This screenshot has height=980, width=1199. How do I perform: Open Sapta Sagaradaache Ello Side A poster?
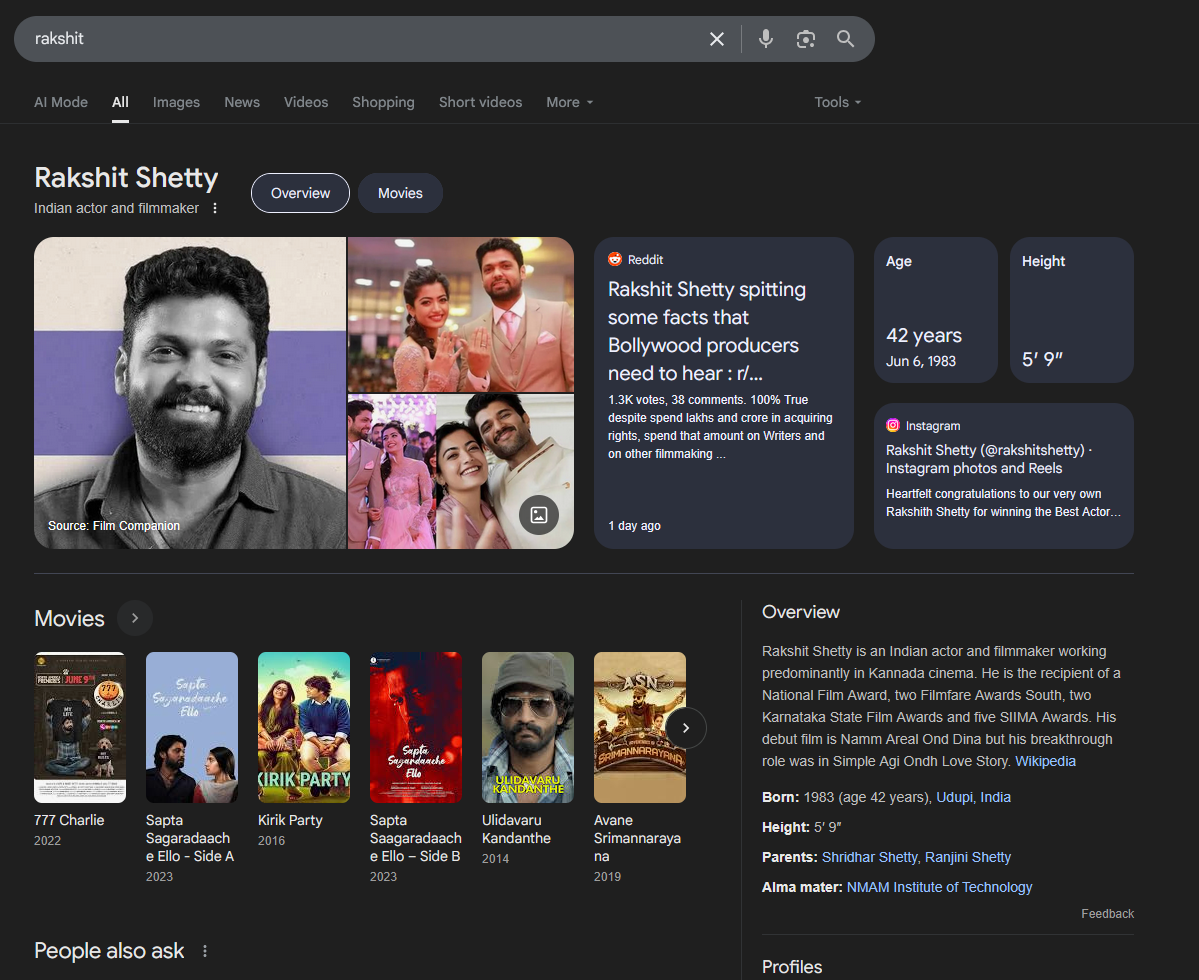click(x=192, y=727)
